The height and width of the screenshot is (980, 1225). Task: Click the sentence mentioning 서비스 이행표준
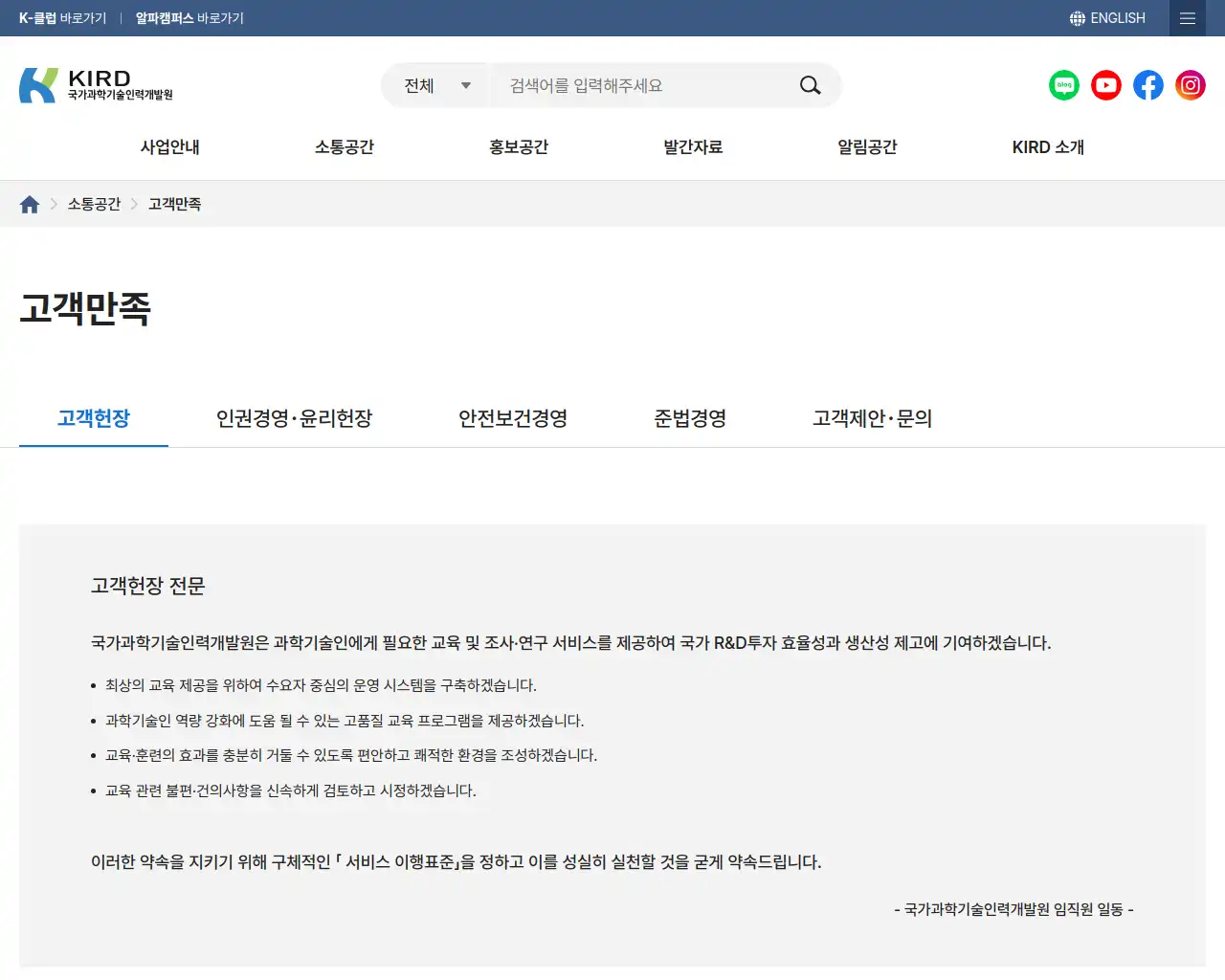tap(457, 862)
